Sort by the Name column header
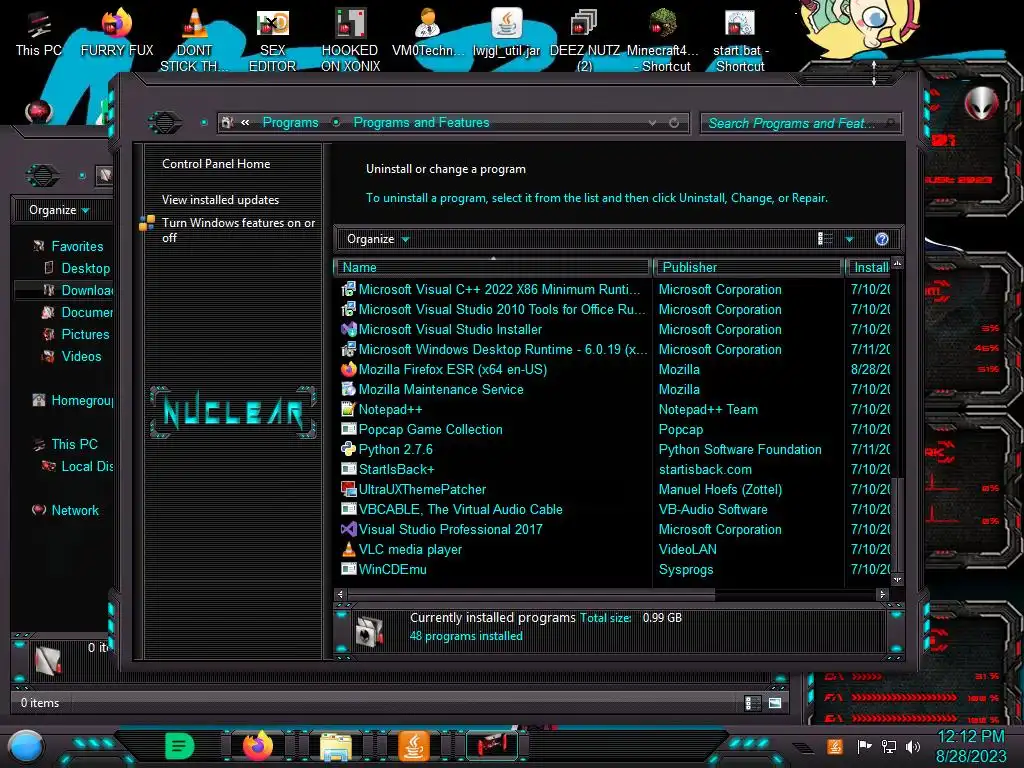This screenshot has width=1024, height=768. [493, 267]
